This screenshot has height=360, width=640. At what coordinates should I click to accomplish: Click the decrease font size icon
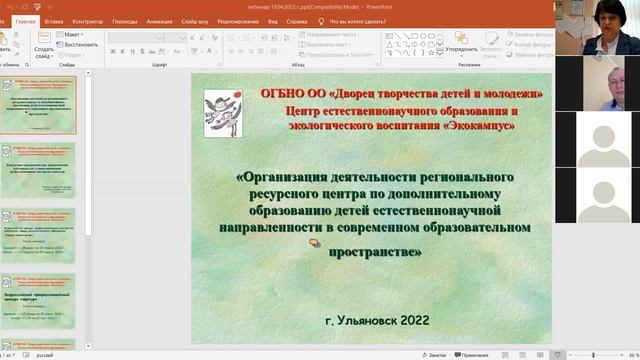point(202,38)
